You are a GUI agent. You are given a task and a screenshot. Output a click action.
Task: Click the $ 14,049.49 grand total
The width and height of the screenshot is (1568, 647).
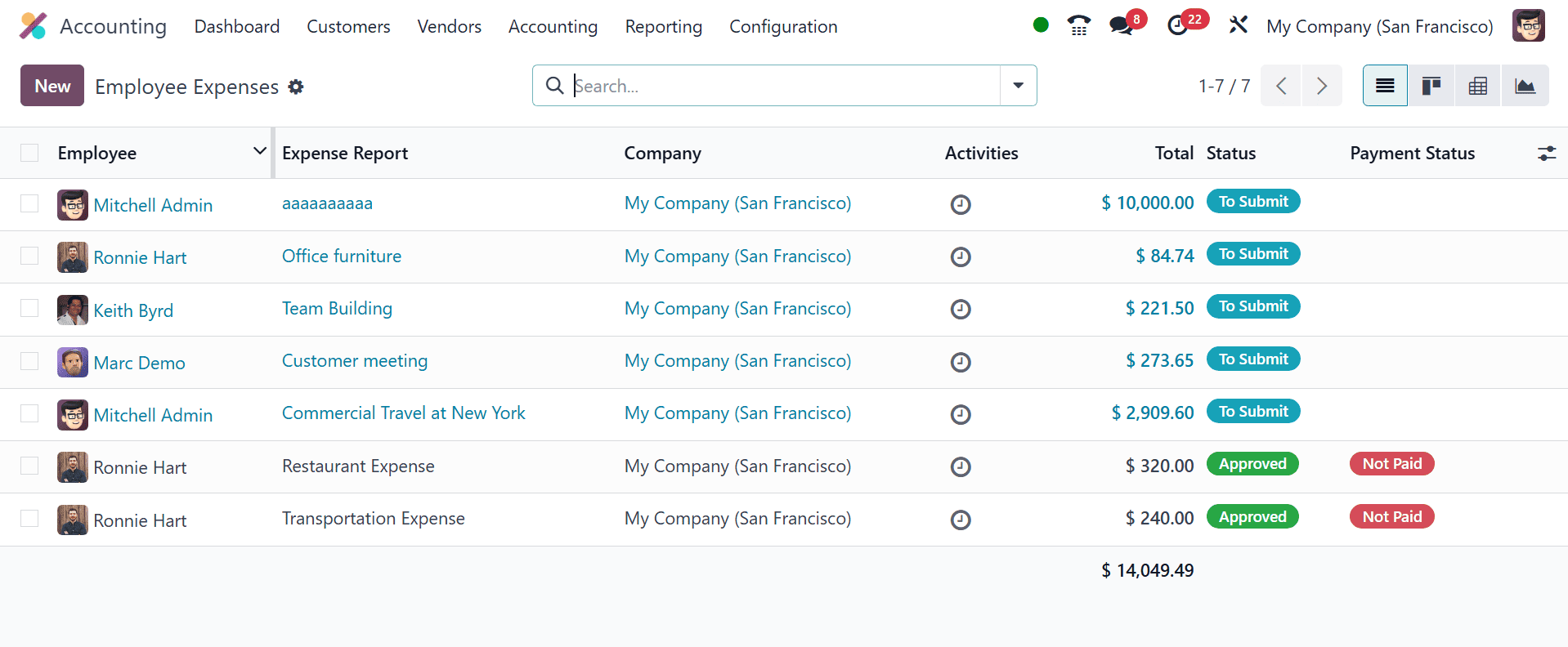point(1147,570)
